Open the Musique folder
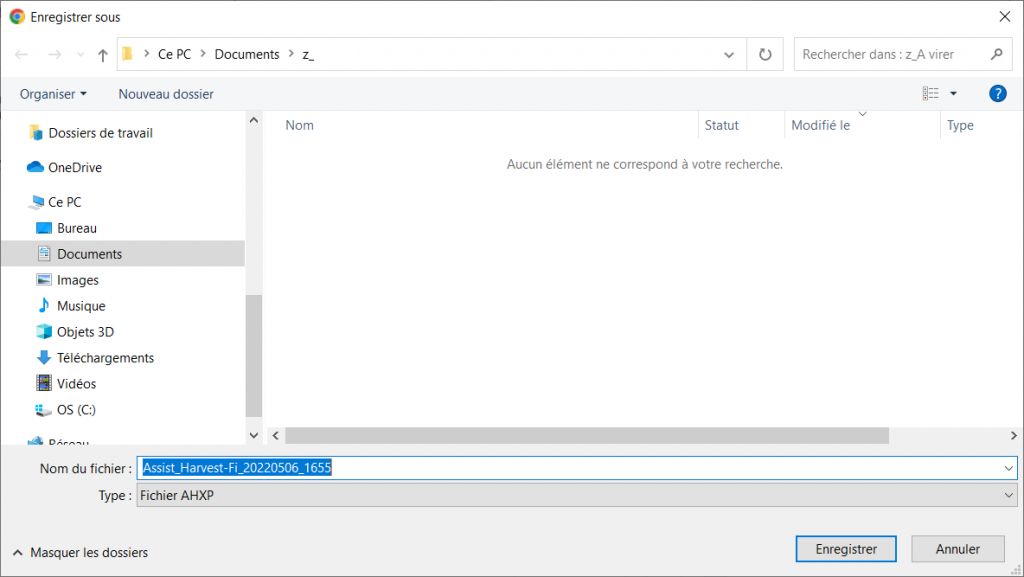 pyautogui.click(x=81, y=306)
